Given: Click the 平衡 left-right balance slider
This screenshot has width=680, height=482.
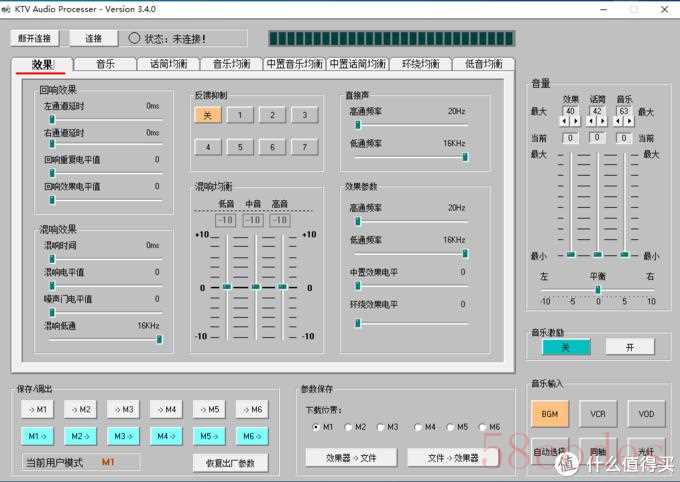Looking at the screenshot, I should pos(598,289).
